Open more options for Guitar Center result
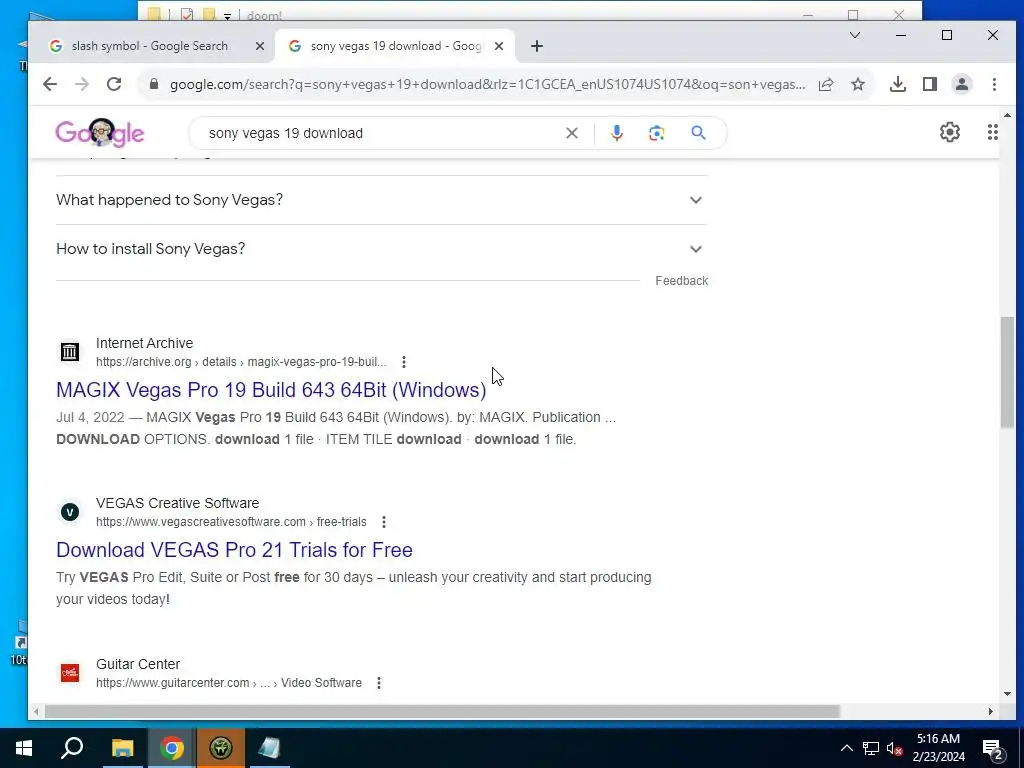 (379, 682)
